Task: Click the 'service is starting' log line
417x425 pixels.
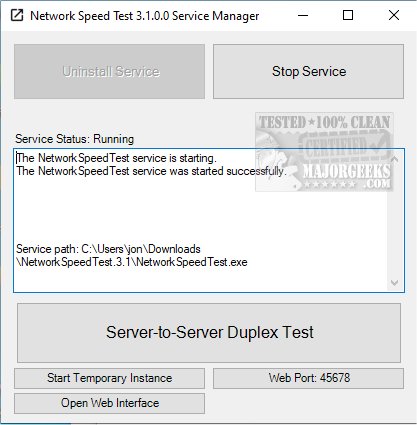Action: 116,158
